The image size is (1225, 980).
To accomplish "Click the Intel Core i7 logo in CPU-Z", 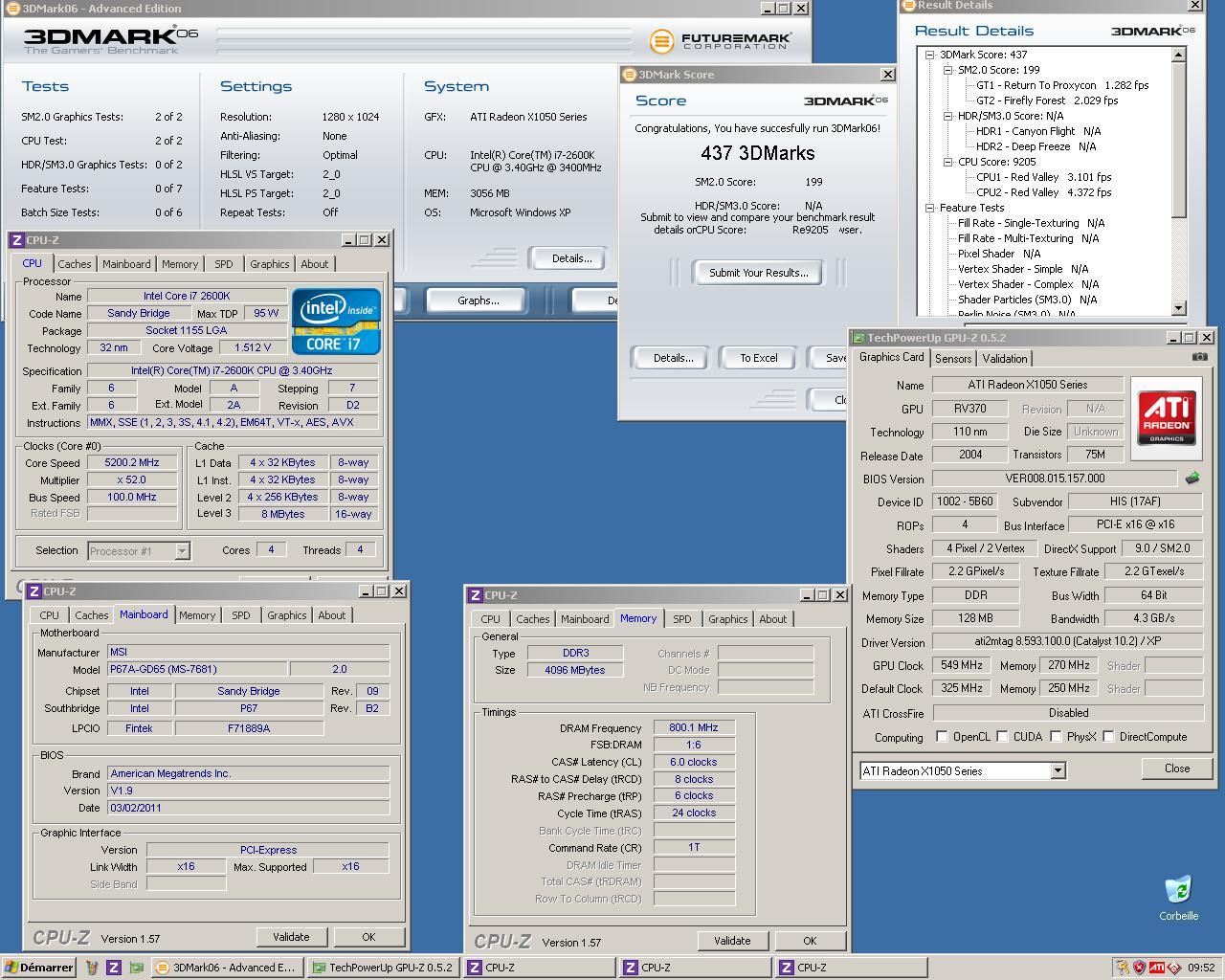I will pos(336,322).
